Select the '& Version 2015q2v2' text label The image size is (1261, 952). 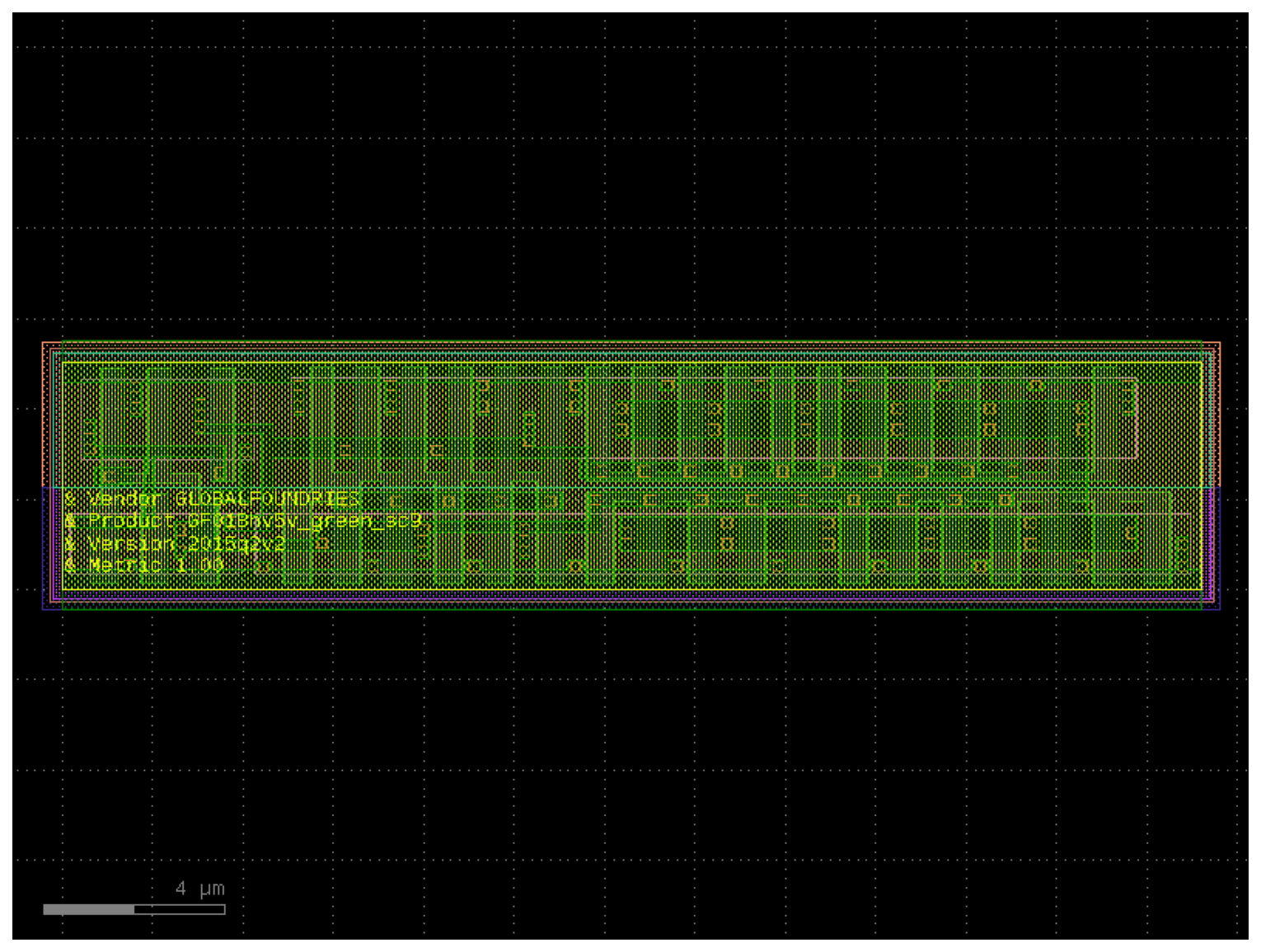point(175,544)
